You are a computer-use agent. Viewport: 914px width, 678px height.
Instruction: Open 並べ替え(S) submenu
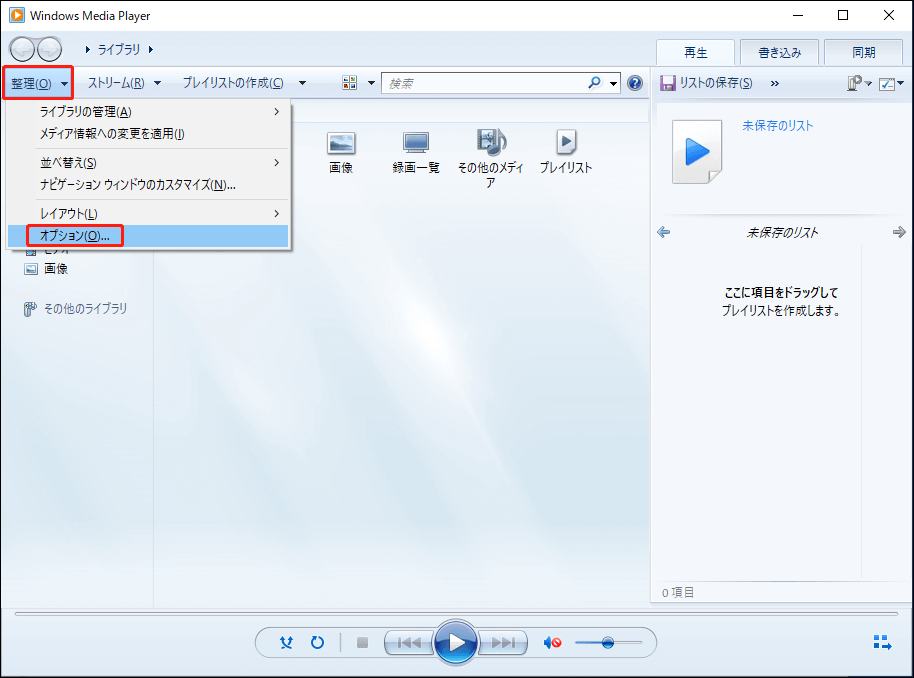coord(148,163)
